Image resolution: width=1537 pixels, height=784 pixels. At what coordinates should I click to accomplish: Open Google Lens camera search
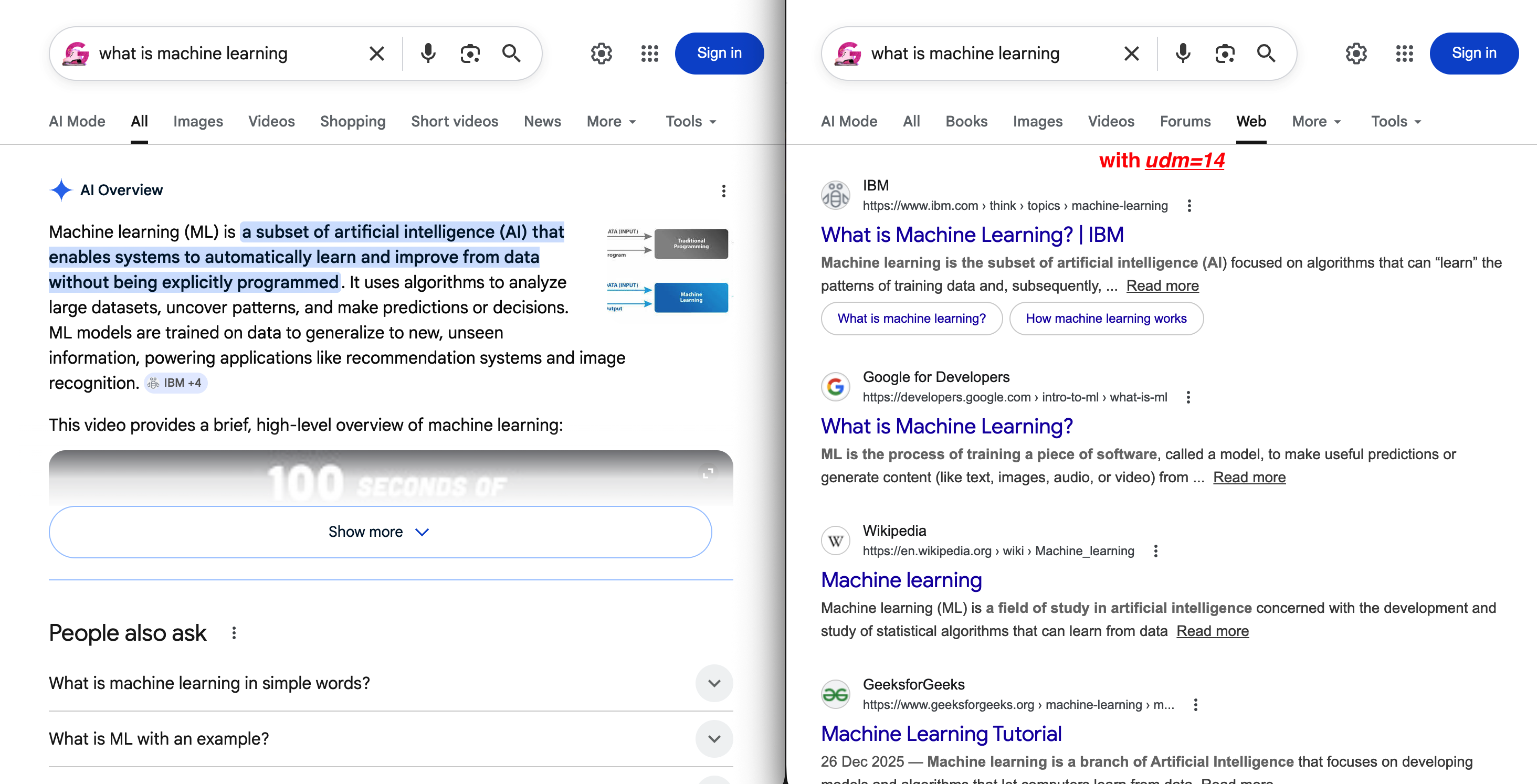[x=470, y=53]
